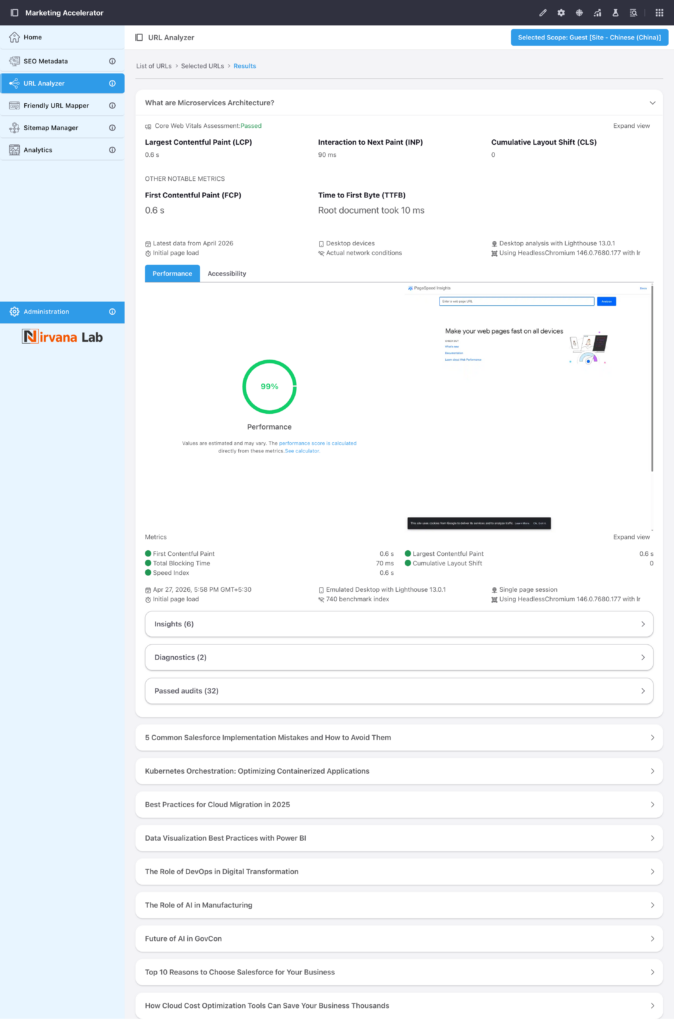Click Total Blocking Time metric row

click(x=269, y=563)
